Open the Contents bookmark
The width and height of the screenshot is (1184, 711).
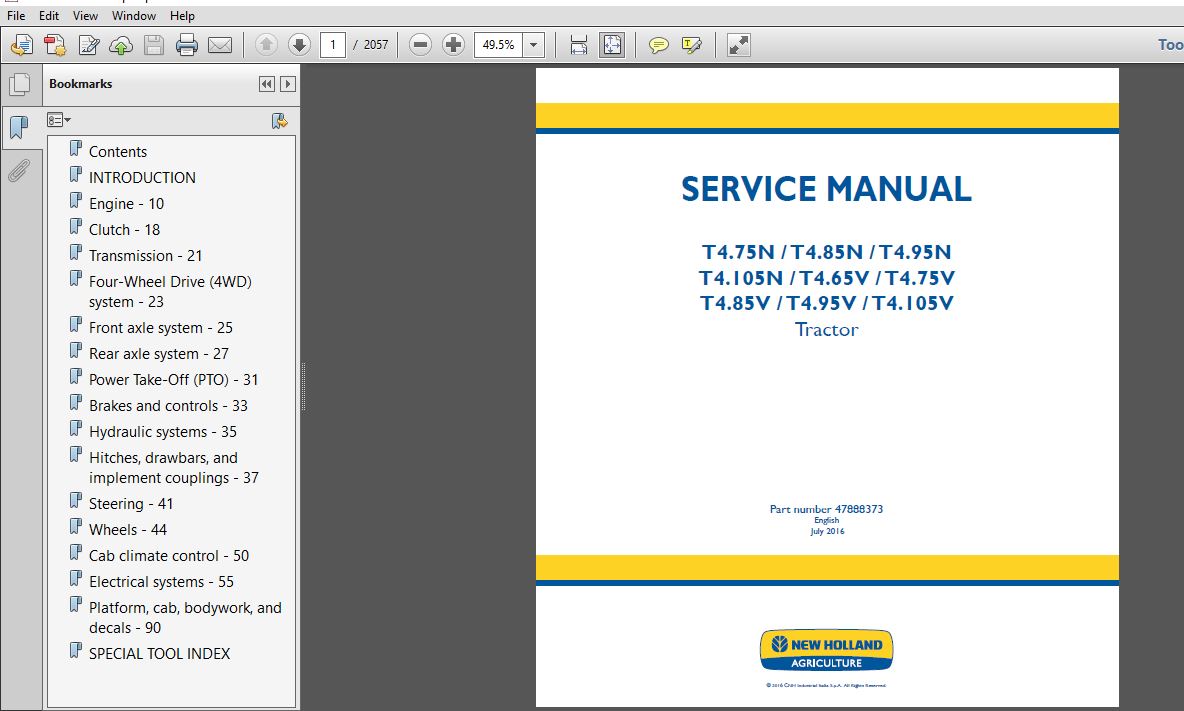tap(118, 152)
